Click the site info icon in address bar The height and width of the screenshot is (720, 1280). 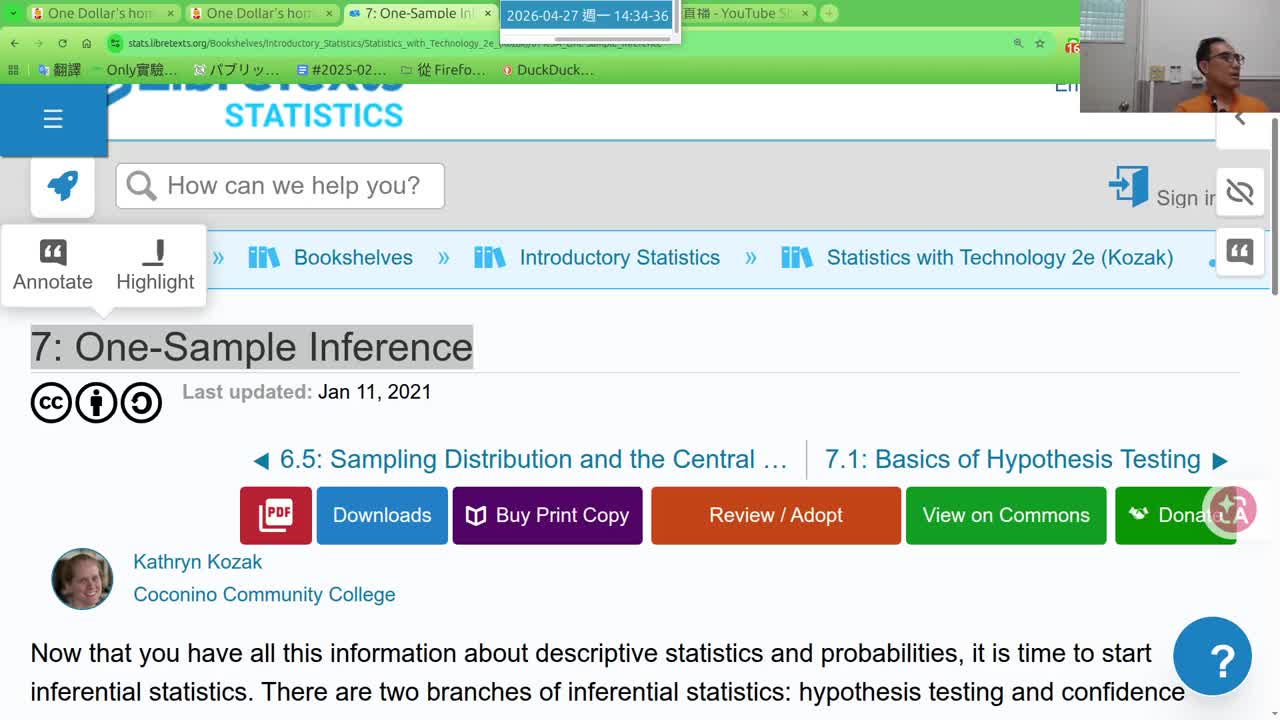[116, 44]
